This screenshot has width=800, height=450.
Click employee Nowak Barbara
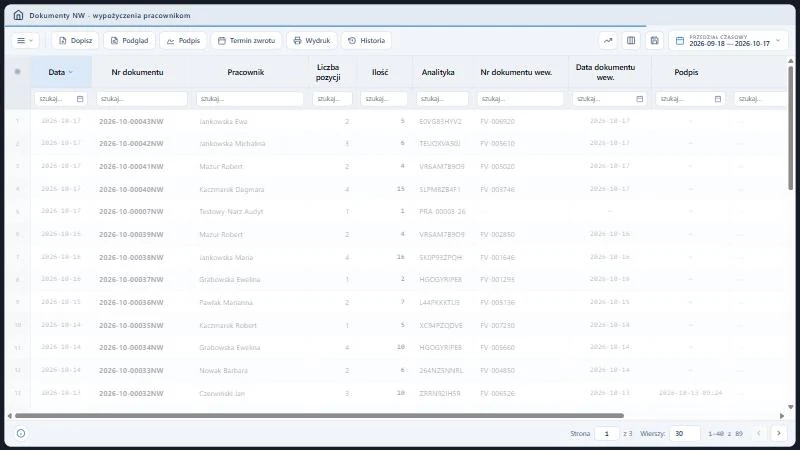223,370
